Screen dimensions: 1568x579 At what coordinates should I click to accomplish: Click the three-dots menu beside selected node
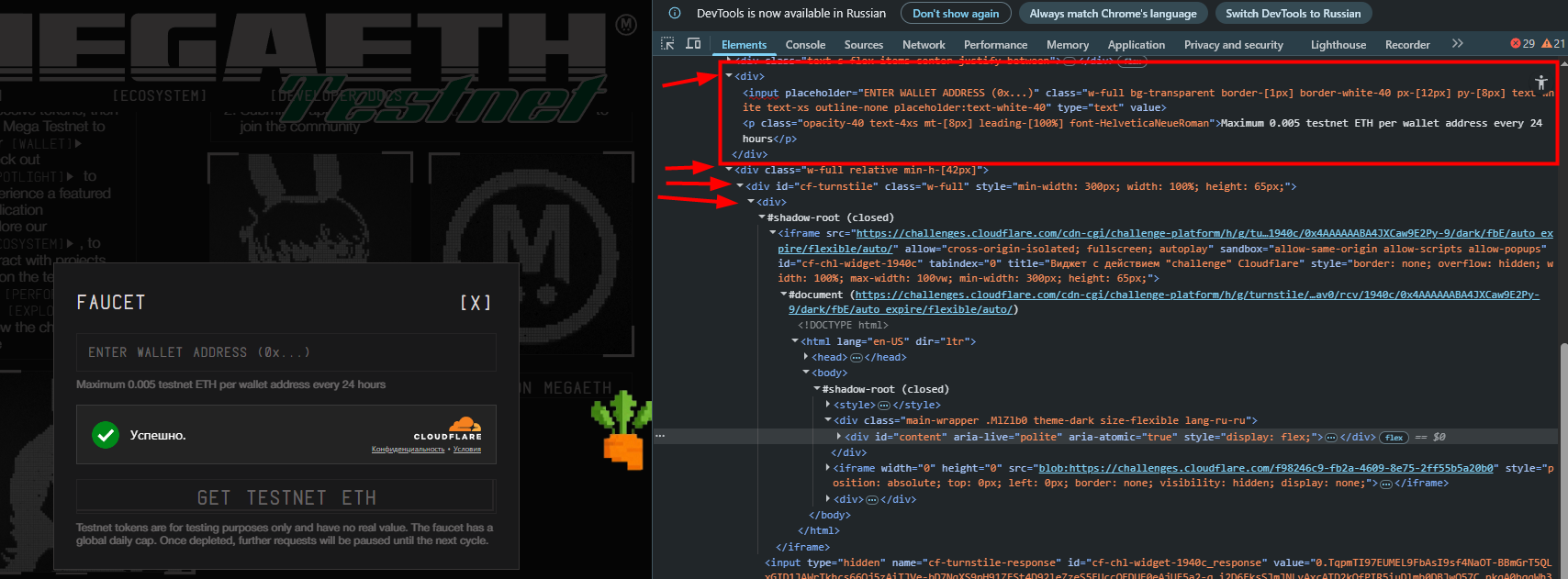[660, 437]
